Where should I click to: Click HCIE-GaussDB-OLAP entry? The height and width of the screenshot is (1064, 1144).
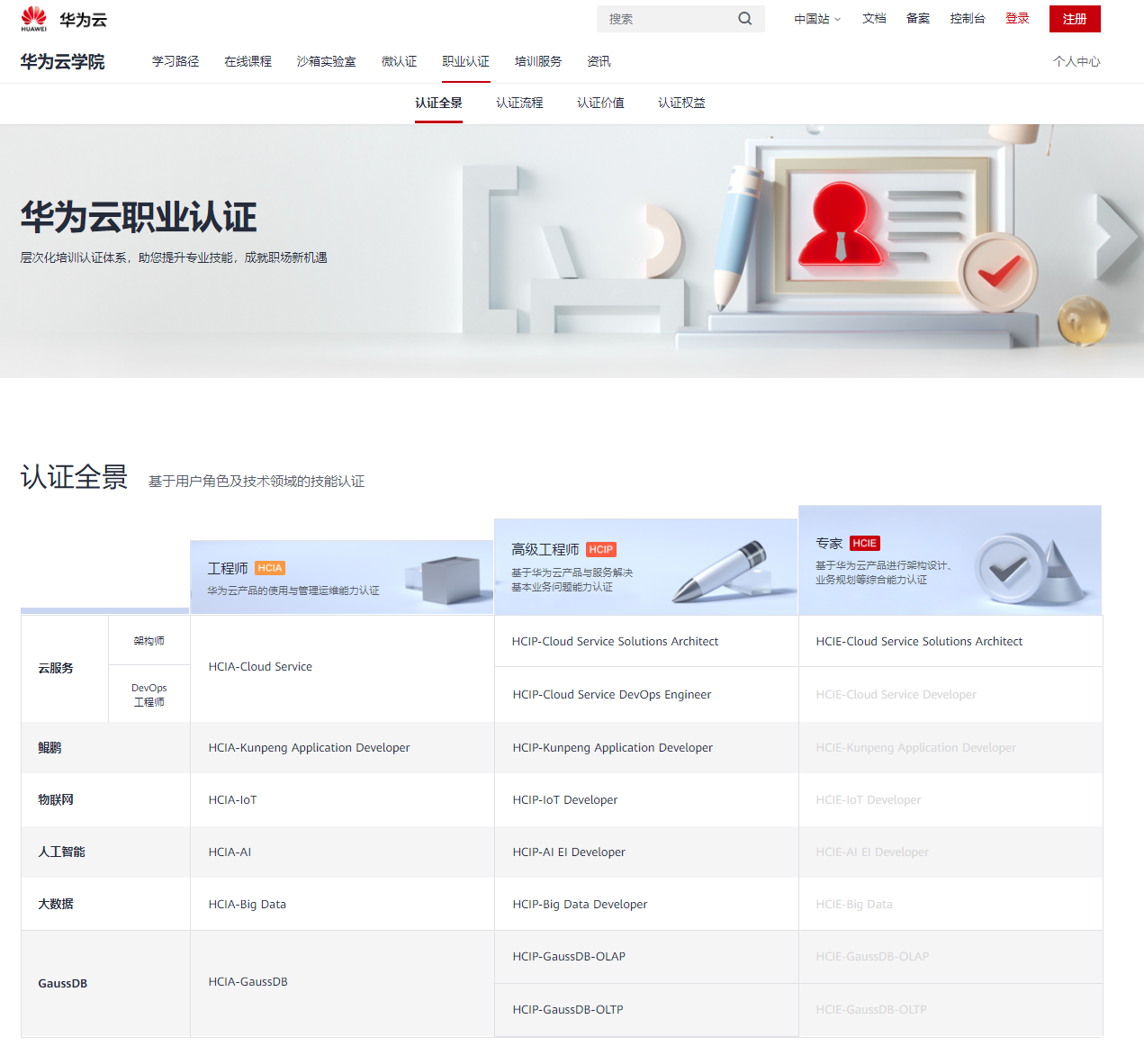[872, 957]
